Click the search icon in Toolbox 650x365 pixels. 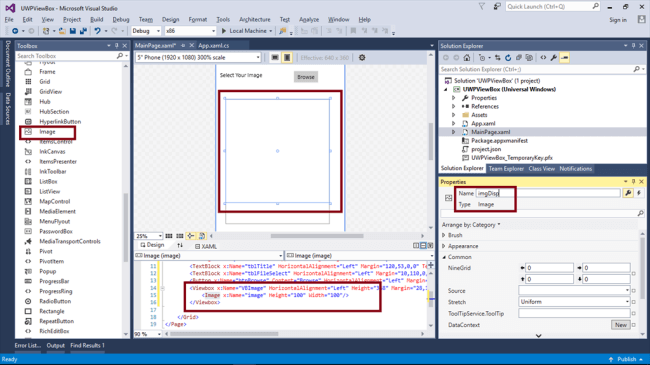coord(120,56)
